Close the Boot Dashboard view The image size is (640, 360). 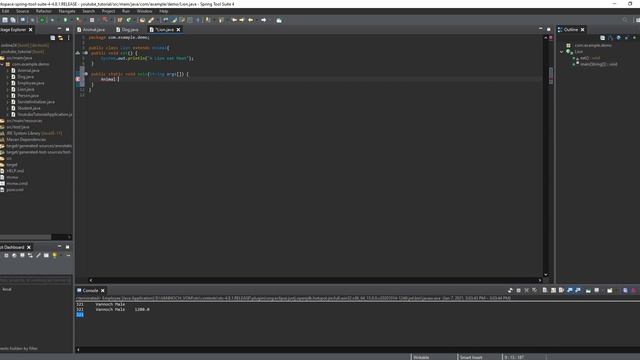tap(29, 247)
